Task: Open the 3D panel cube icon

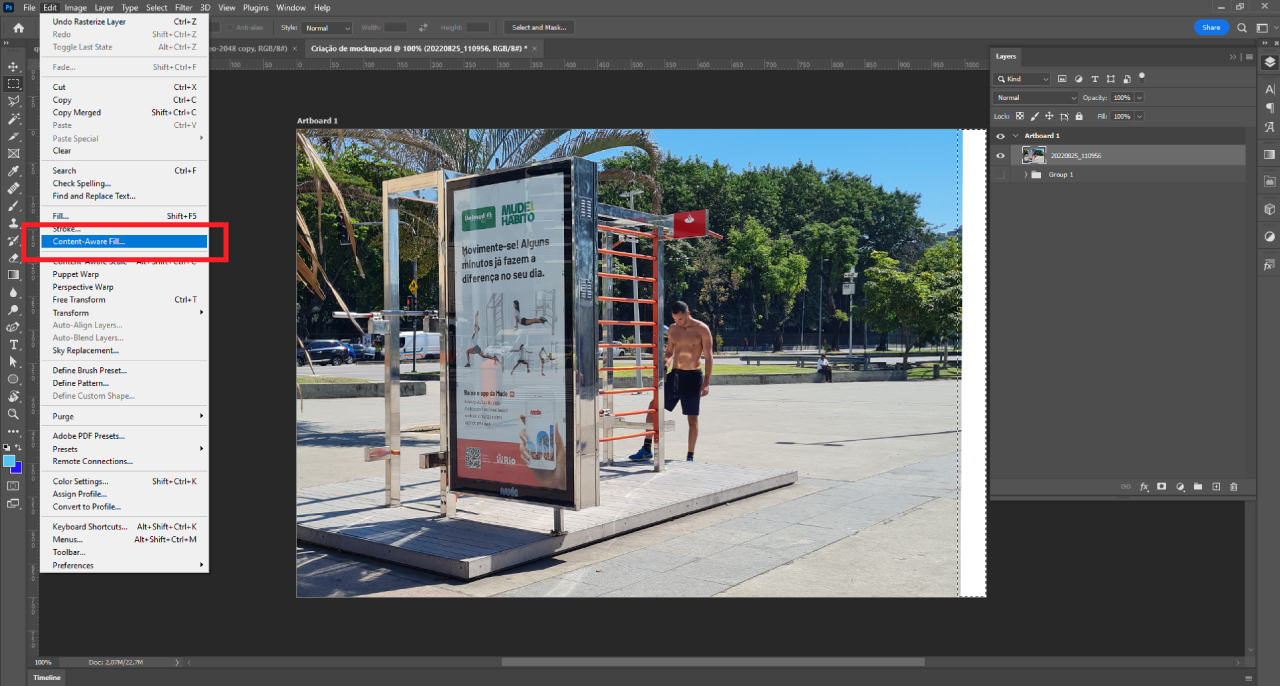Action: (1270, 209)
